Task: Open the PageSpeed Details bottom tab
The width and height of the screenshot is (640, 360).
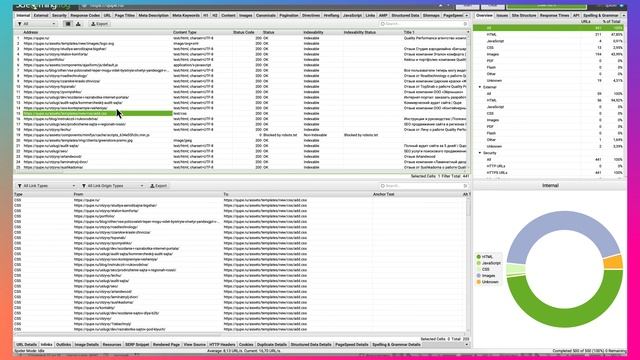Action: (x=351, y=344)
